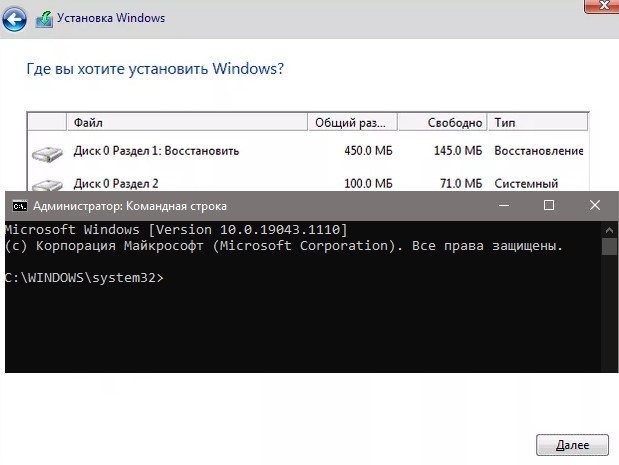
Task: Click the Администратор: Командная строка title
Action: (130, 206)
